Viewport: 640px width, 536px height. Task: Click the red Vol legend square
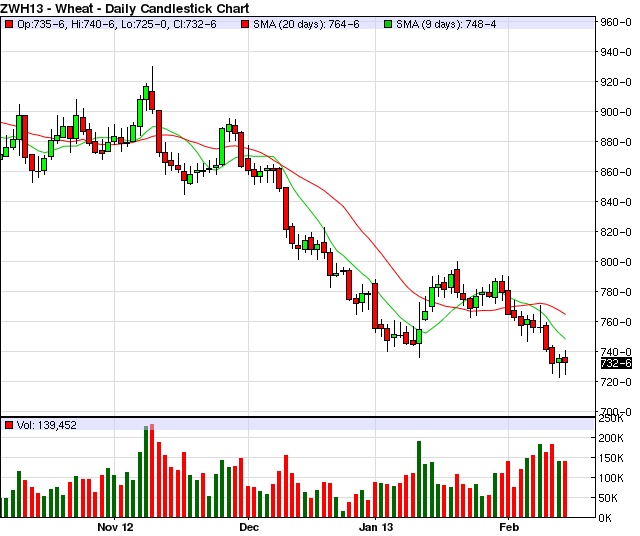[x=9, y=425]
